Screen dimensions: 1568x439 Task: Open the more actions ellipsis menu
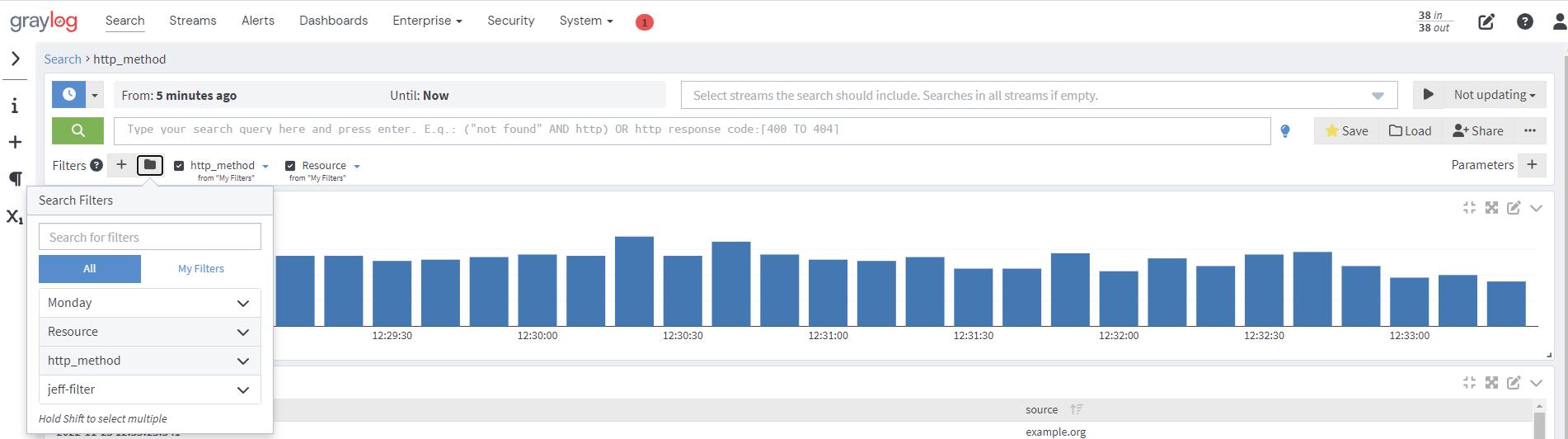tap(1530, 130)
